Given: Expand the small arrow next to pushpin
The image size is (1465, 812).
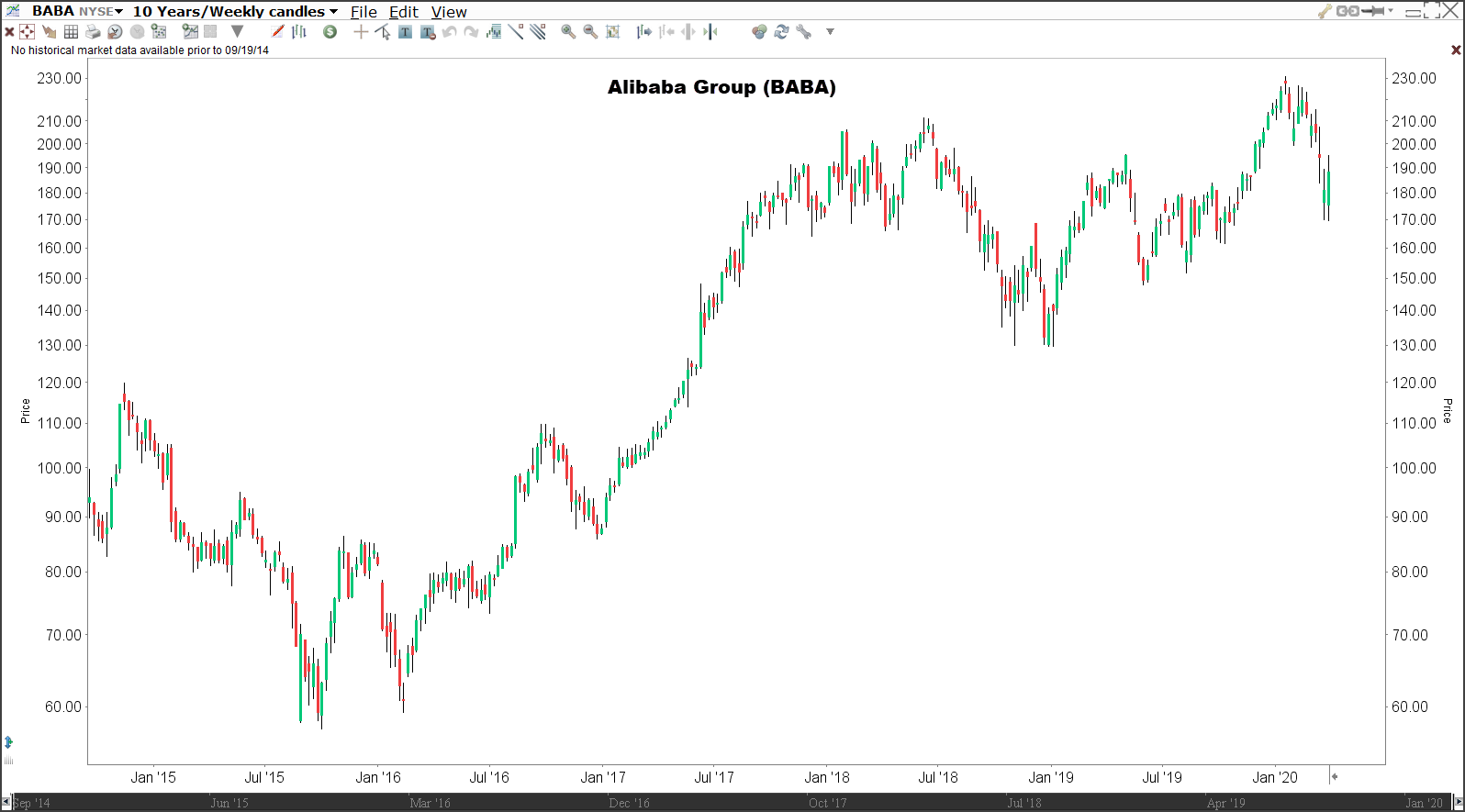Looking at the screenshot, I should (1391, 11).
